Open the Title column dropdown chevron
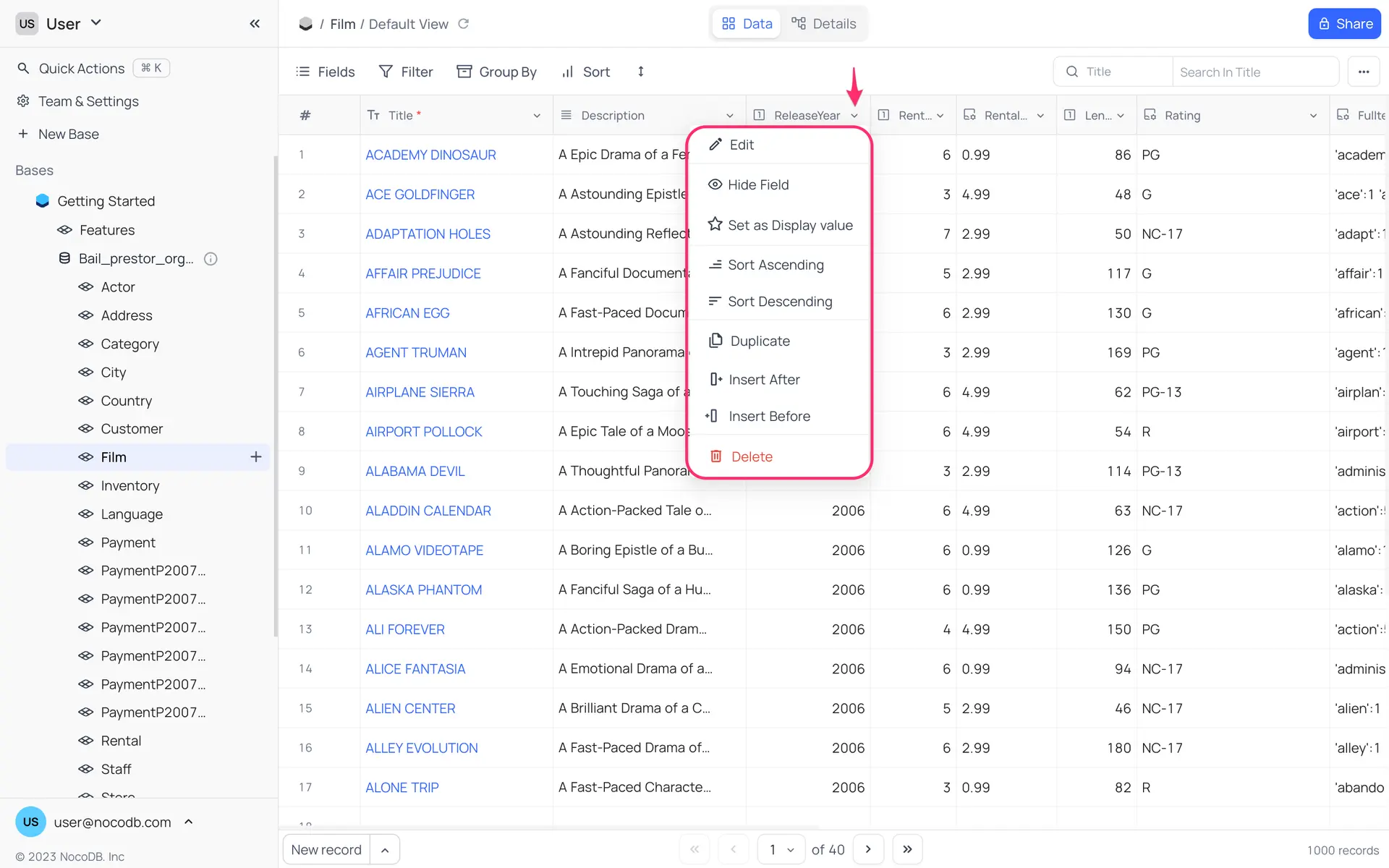The height and width of the screenshot is (868, 1389). [x=537, y=116]
